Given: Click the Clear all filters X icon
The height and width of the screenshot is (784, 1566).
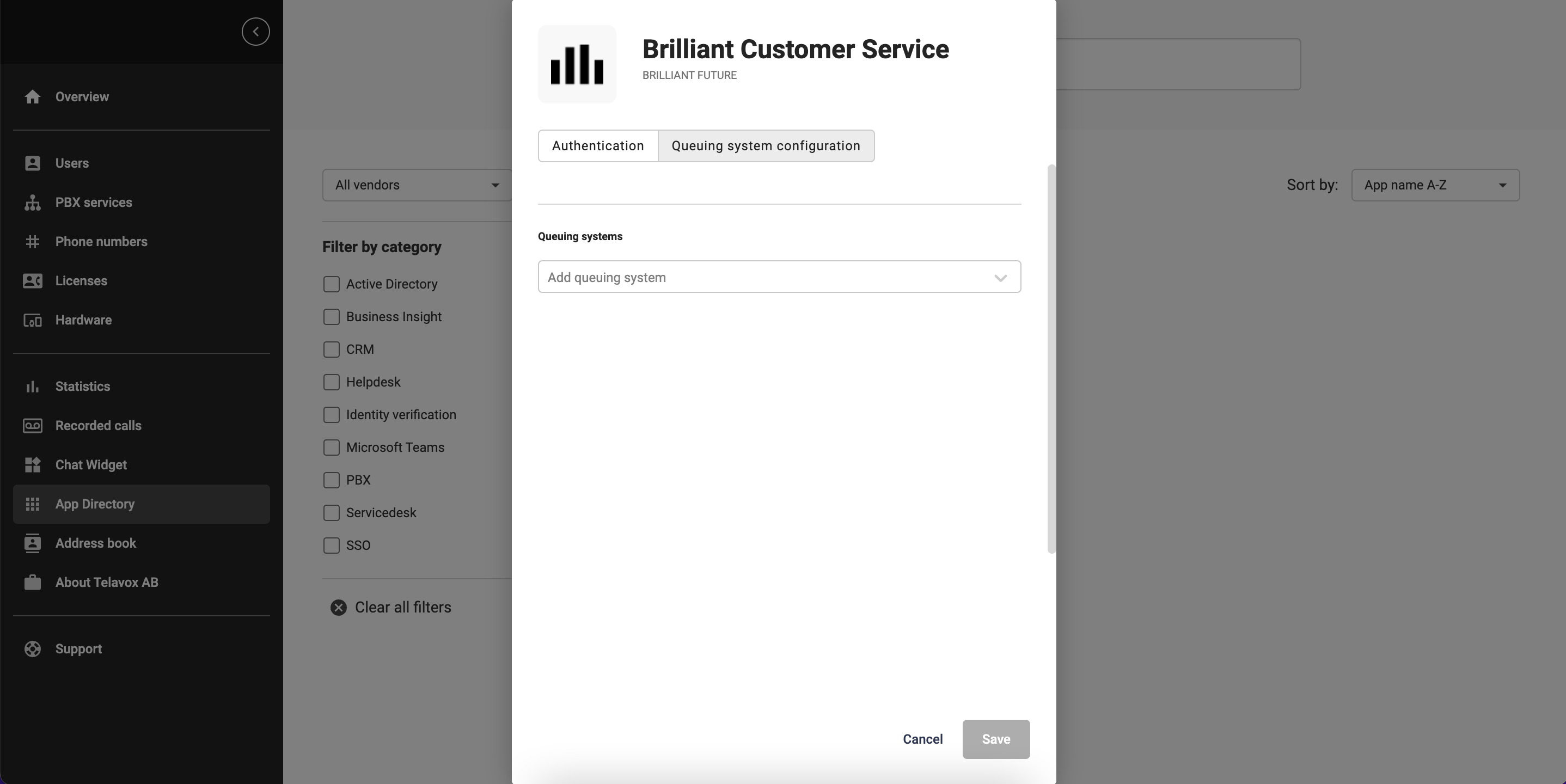Looking at the screenshot, I should tap(339, 608).
